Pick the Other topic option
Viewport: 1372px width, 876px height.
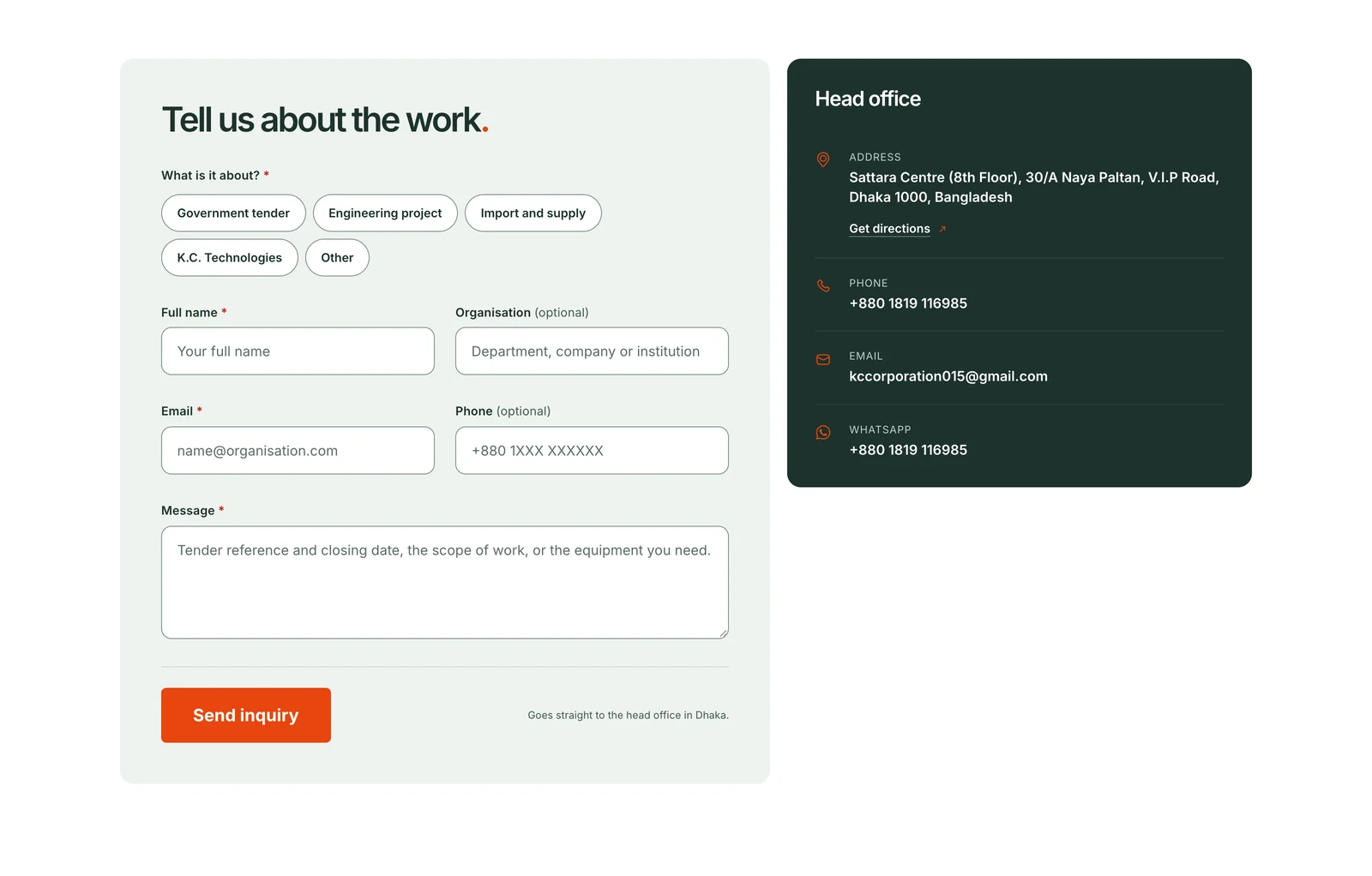[x=337, y=258]
